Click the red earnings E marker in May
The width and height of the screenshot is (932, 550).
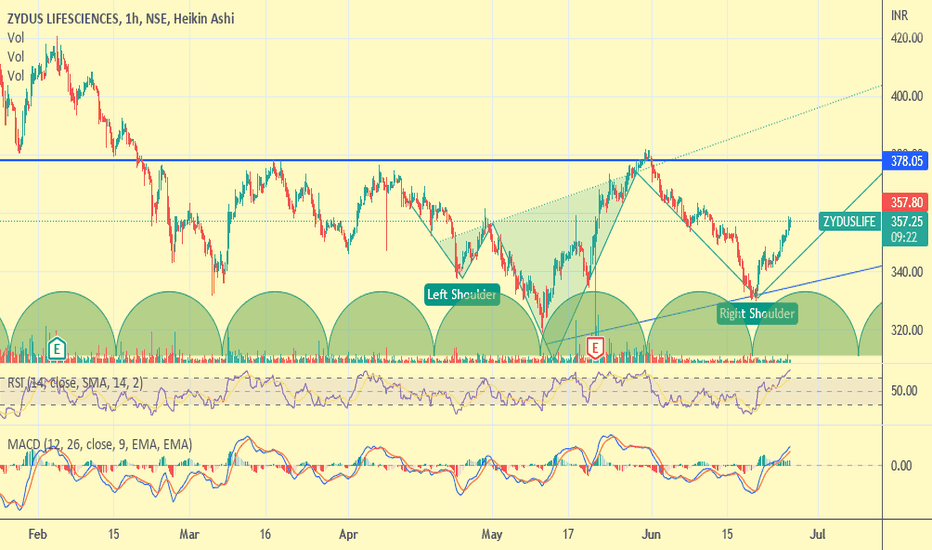coord(596,347)
